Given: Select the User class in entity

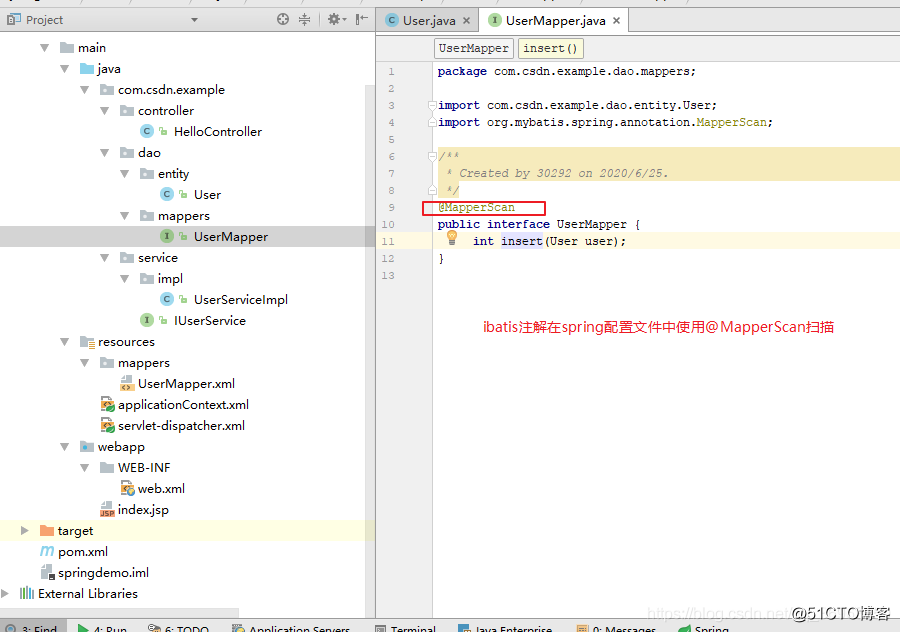Looking at the screenshot, I should [207, 195].
